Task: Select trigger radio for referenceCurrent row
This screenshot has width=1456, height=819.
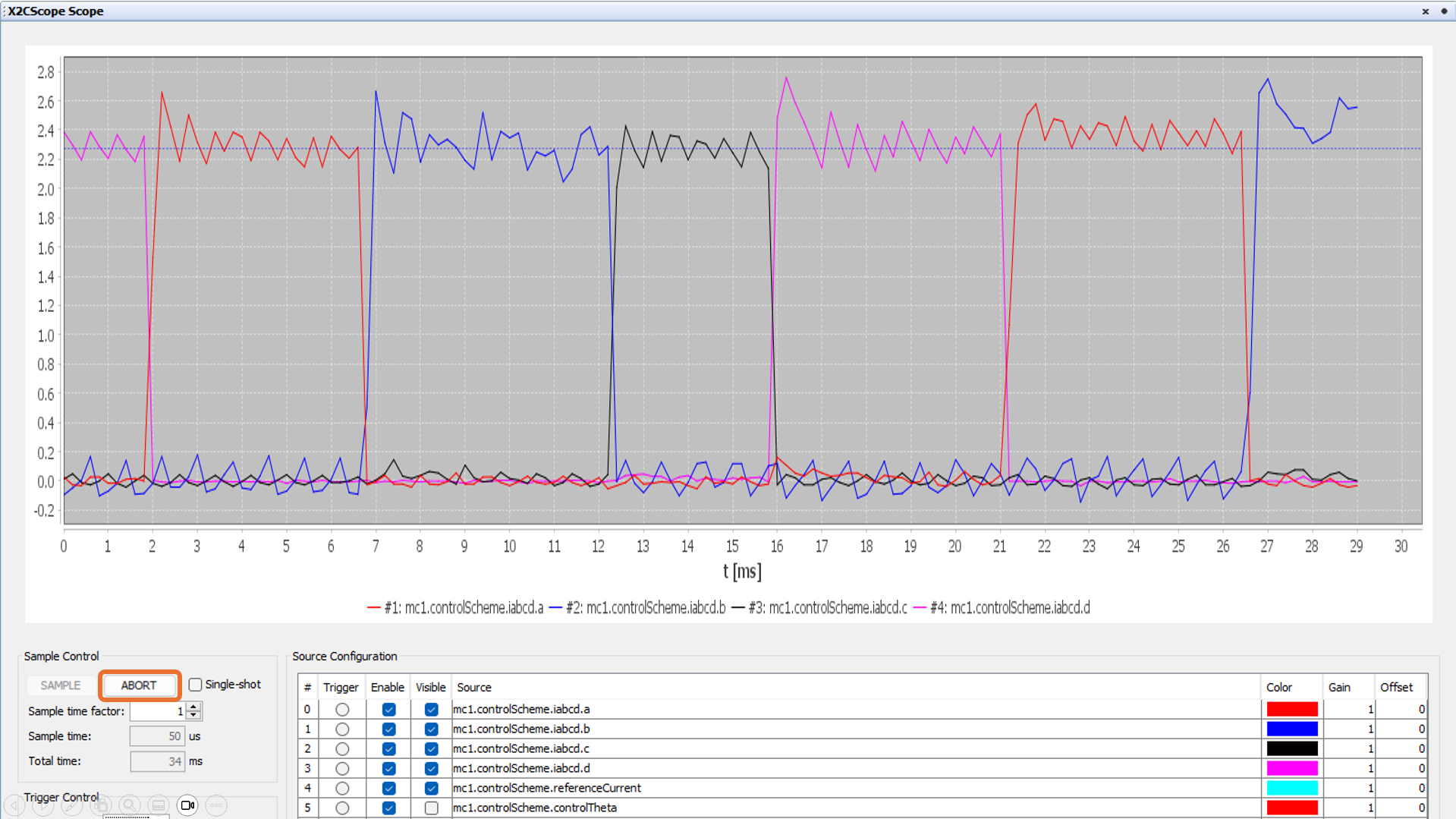Action: pyautogui.click(x=342, y=789)
